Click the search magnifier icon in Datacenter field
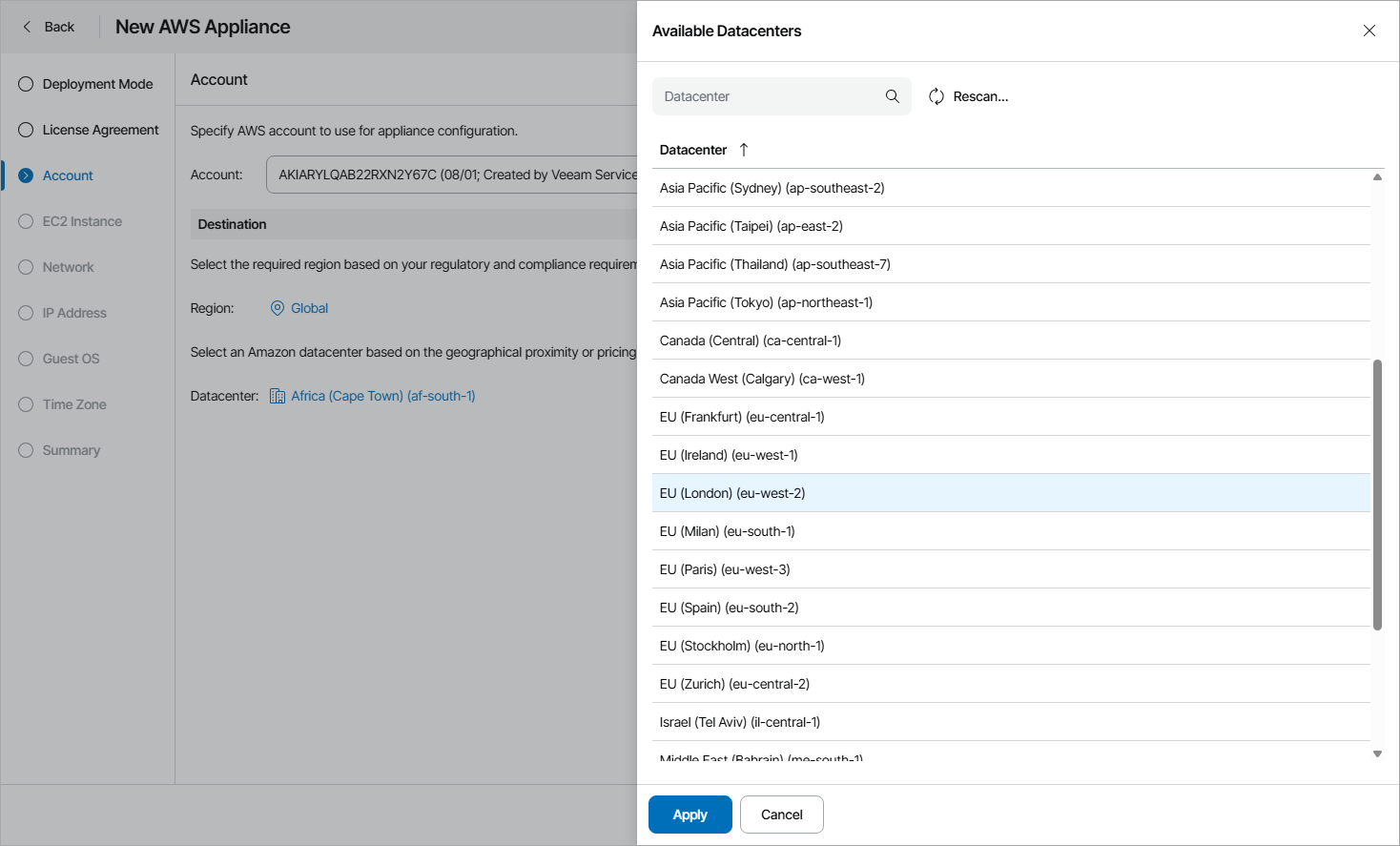 pyautogui.click(x=892, y=96)
